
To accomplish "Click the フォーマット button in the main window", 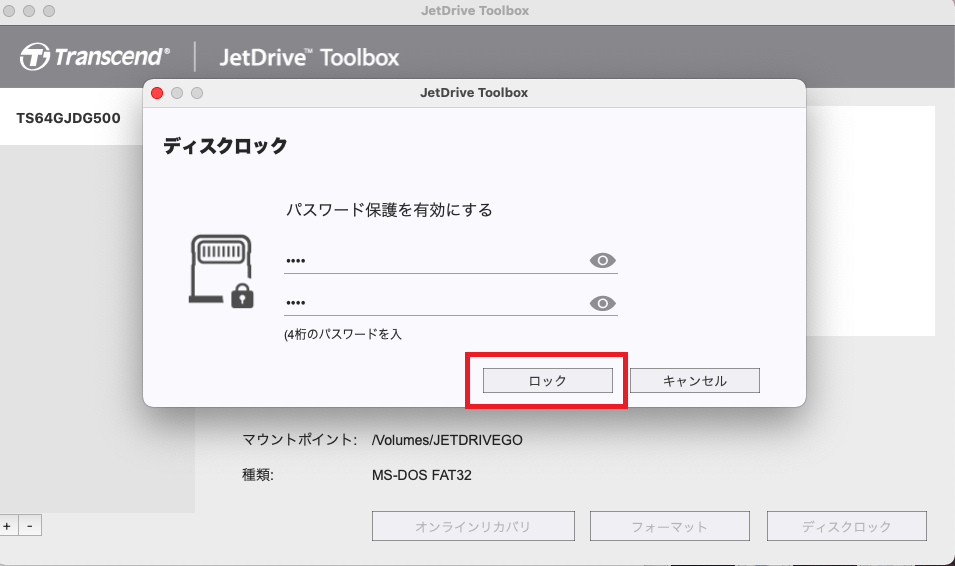I will click(x=669, y=526).
